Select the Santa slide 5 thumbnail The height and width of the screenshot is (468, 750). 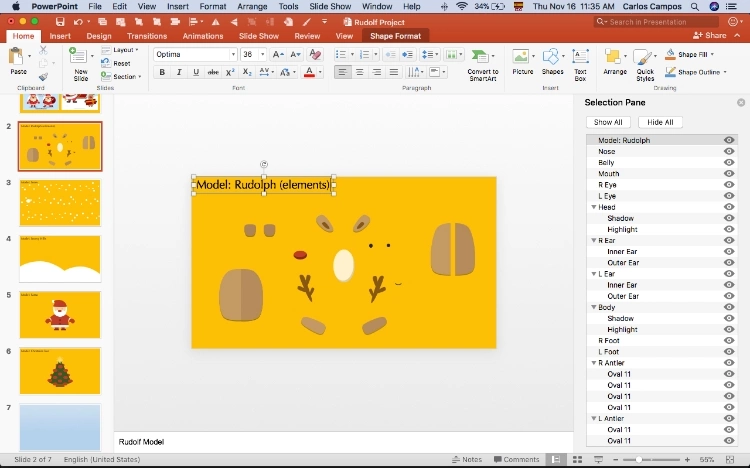pos(61,314)
